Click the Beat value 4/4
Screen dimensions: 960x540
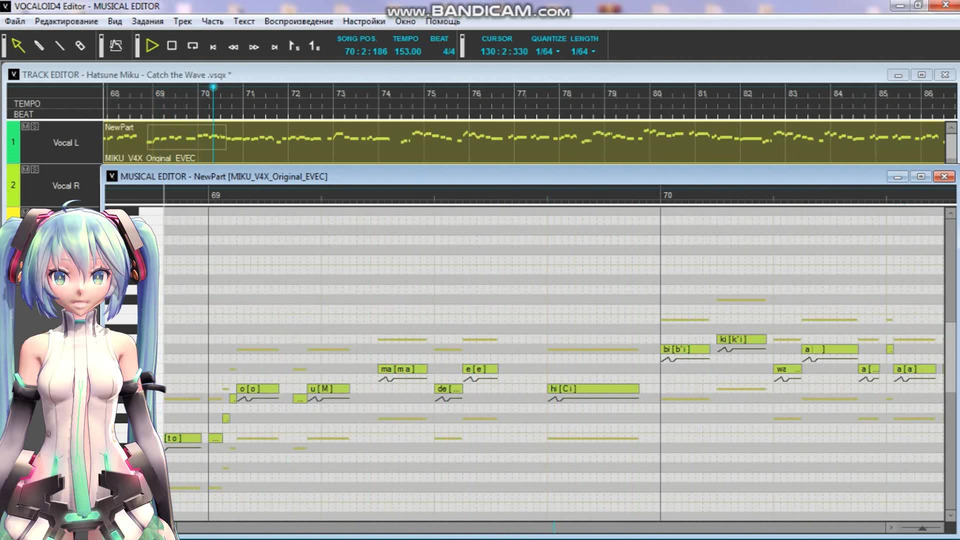tap(448, 51)
